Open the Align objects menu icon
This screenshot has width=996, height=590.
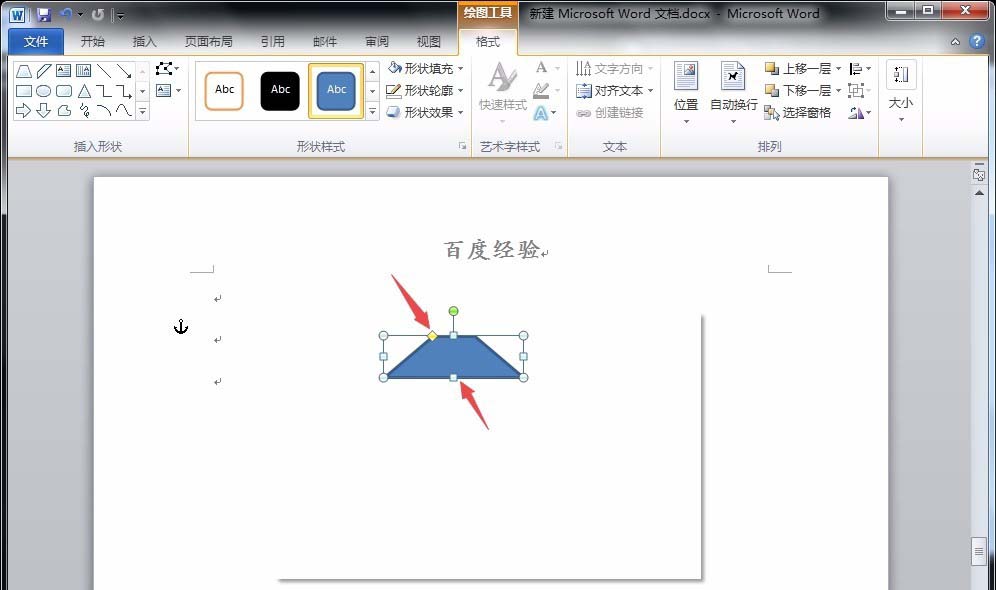tap(860, 69)
